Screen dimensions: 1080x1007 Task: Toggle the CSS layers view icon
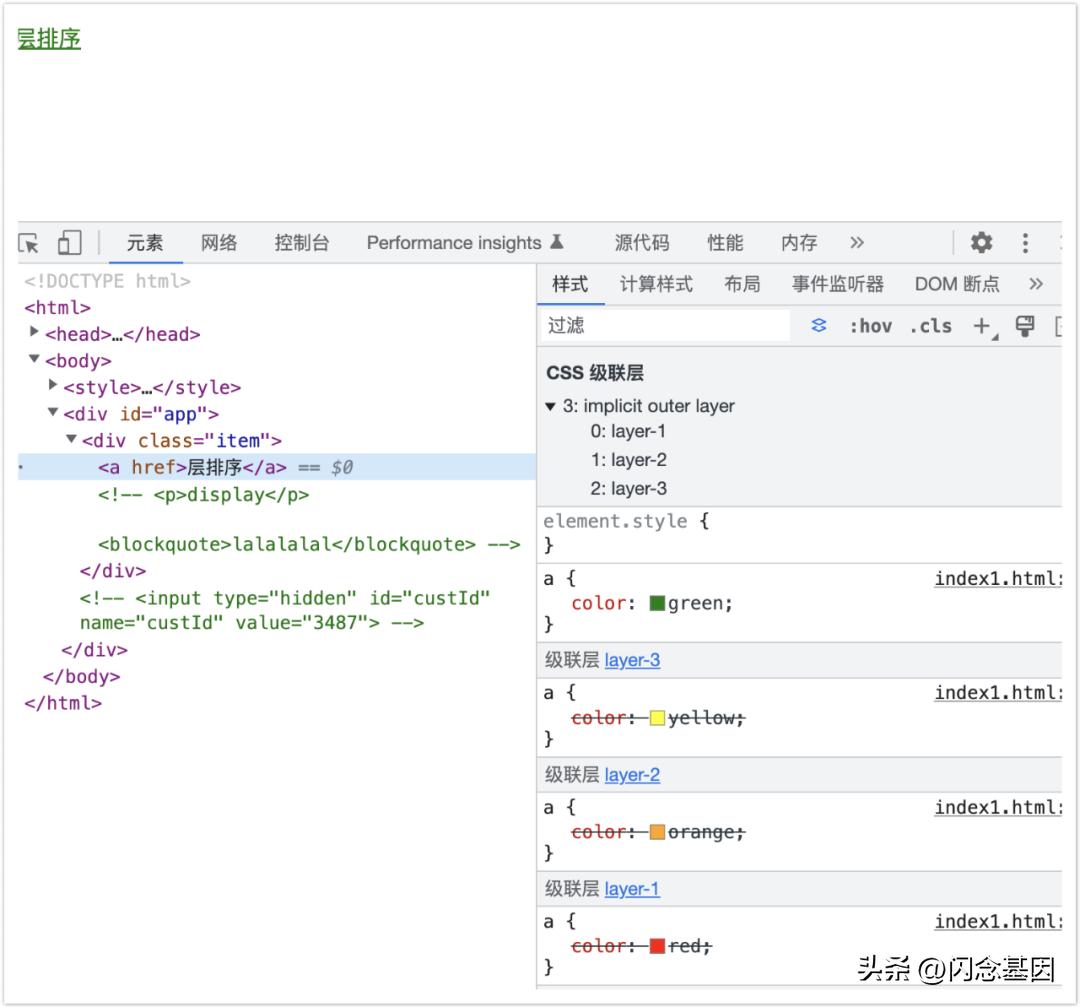[x=819, y=326]
